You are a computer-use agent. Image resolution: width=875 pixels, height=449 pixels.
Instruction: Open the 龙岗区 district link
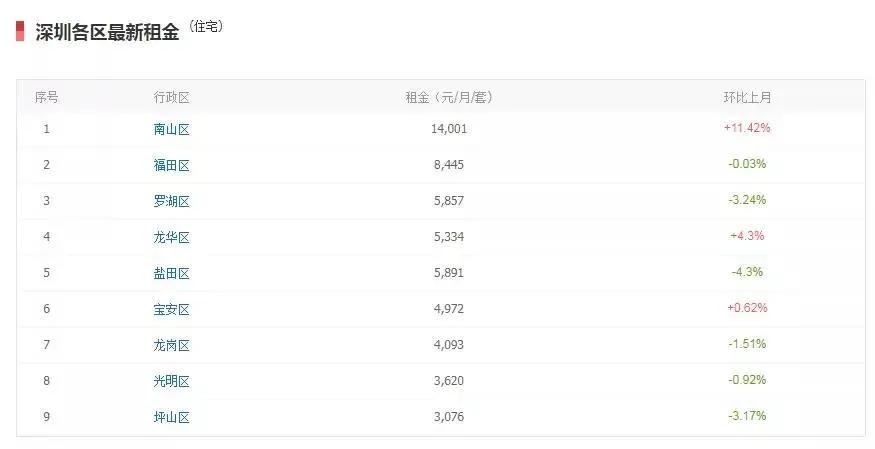(171, 345)
